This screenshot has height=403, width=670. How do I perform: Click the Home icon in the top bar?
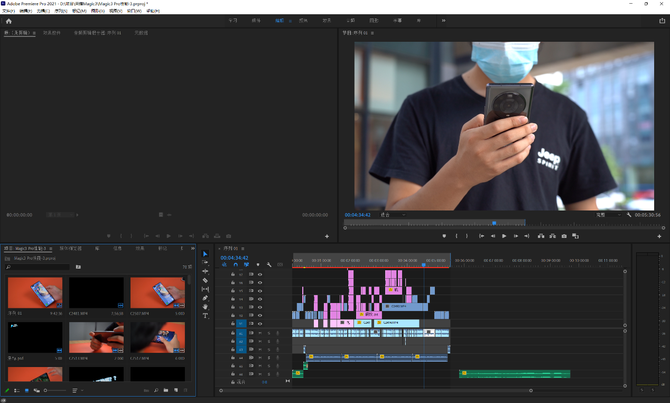[x=9, y=20]
